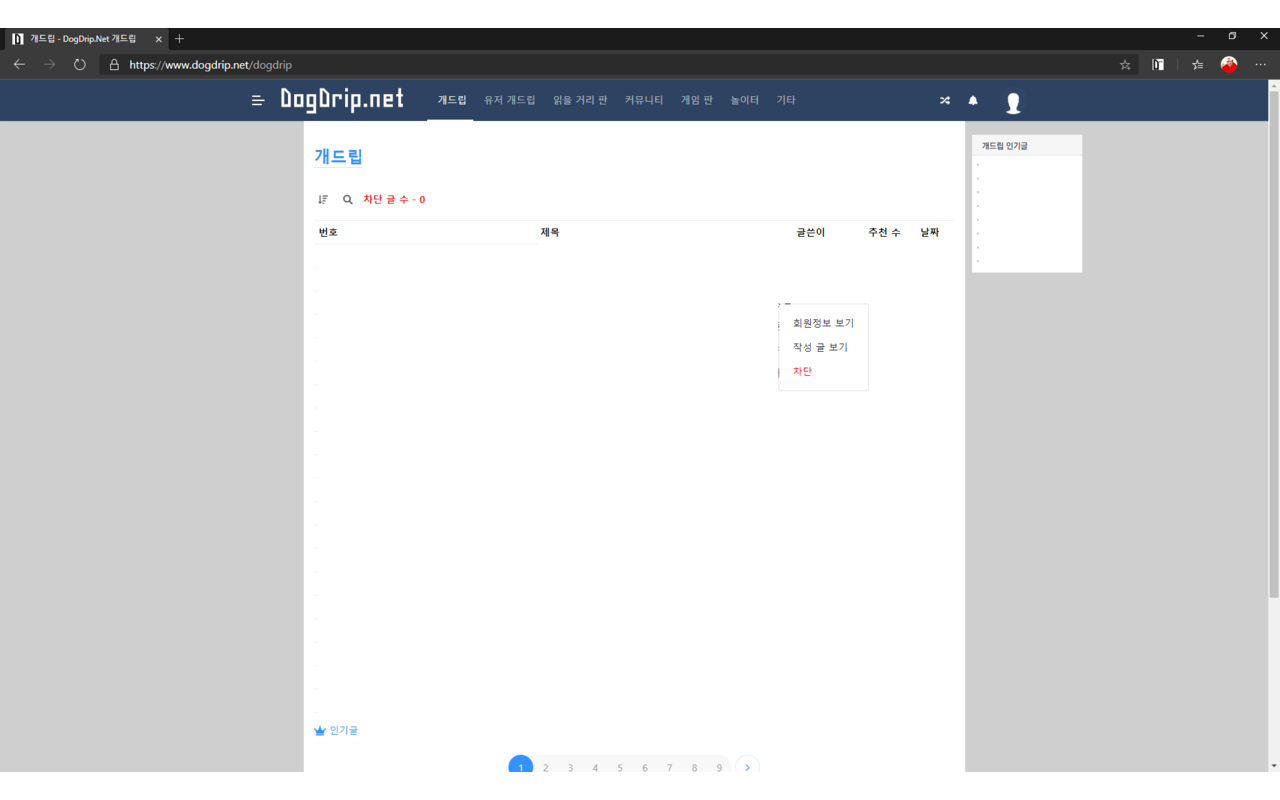This screenshot has height=800, width=1280.
Task: Click the magnifier search icon above the list
Action: 348,200
